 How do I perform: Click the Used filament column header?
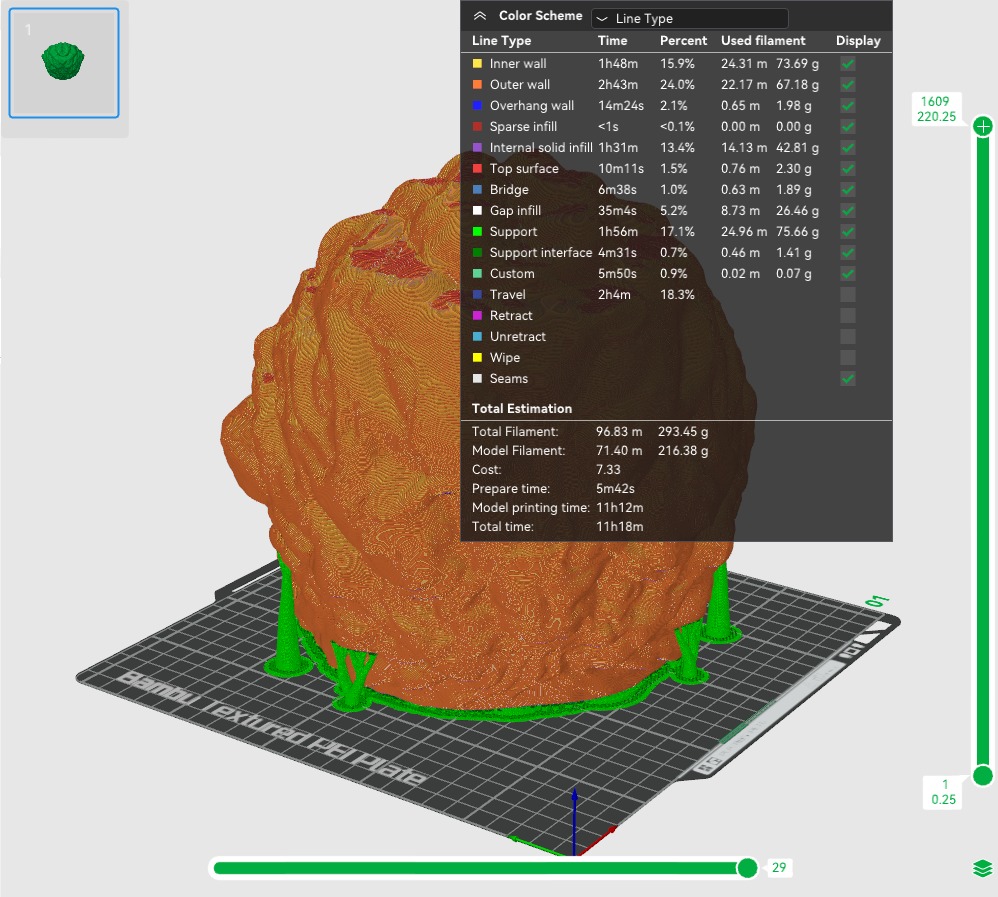tap(763, 41)
